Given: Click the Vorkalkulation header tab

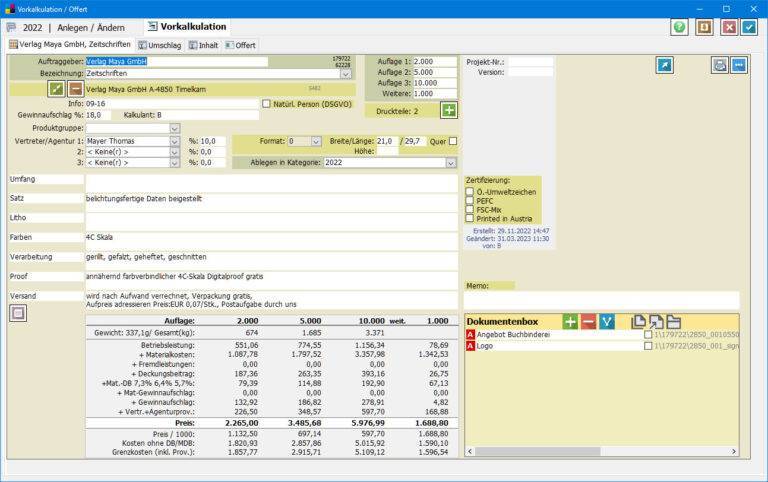Looking at the screenshot, I should pos(188,26).
